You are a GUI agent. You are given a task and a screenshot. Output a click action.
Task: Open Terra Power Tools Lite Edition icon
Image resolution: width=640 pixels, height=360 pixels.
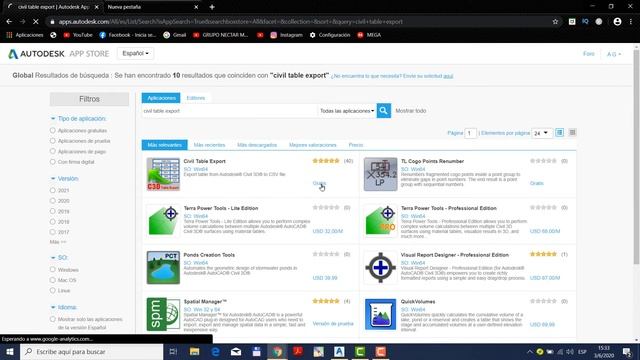tap(163, 221)
